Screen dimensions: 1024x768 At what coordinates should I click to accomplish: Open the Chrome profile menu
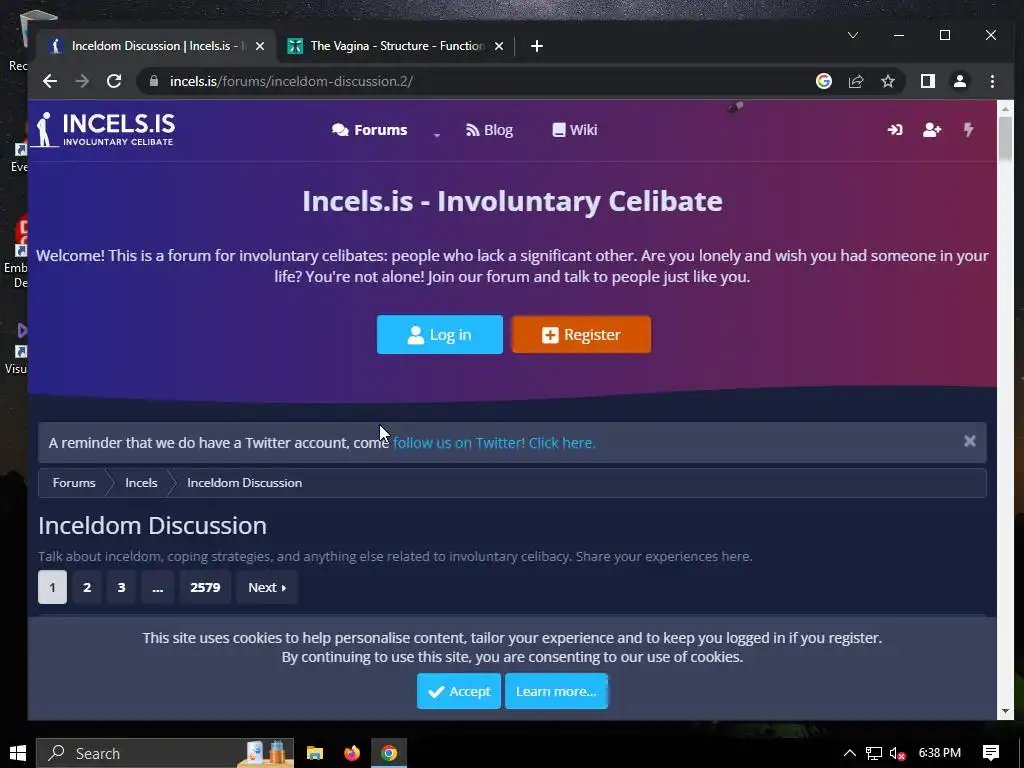960,81
